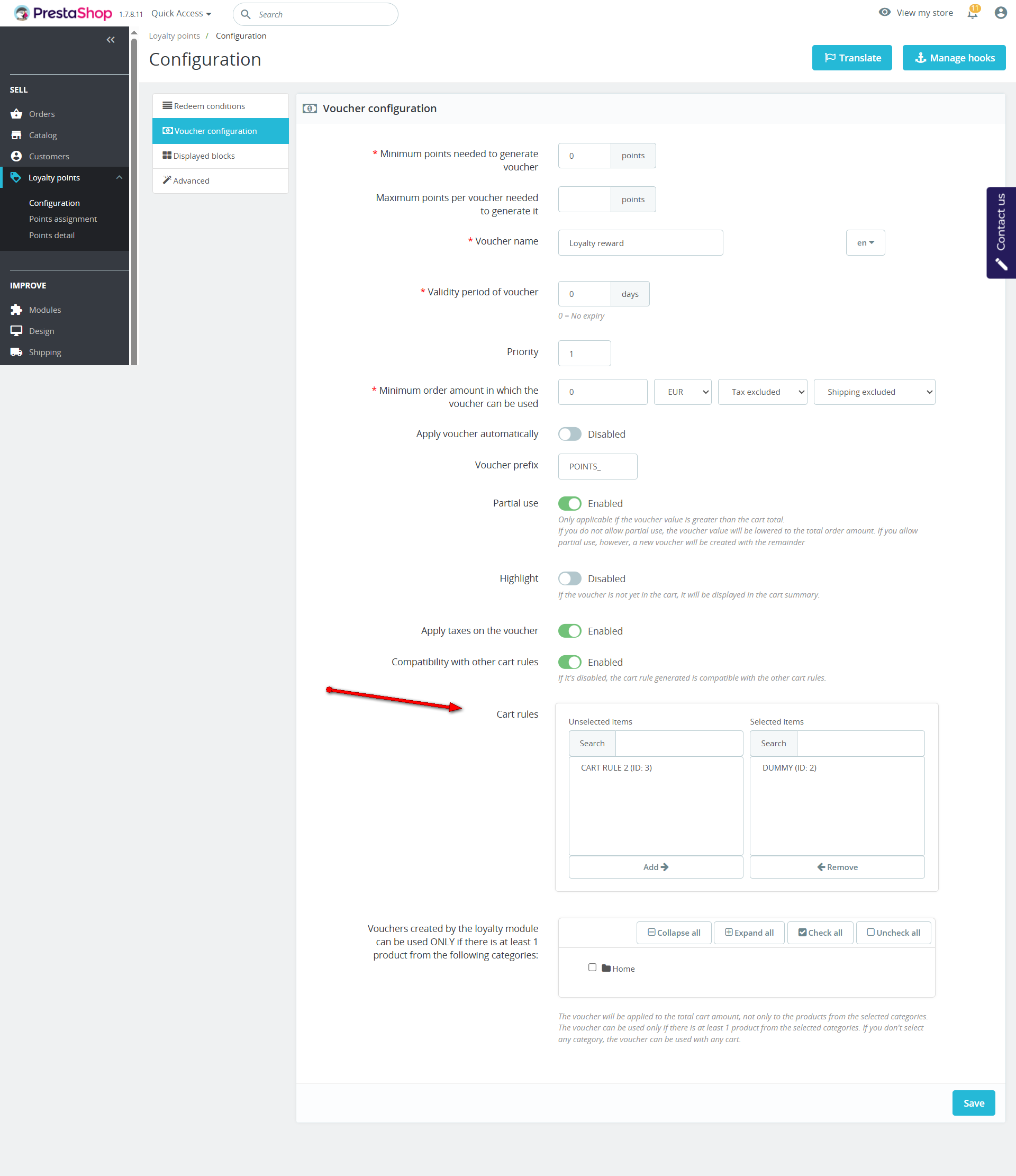Open the EUR currency dropdown
The height and width of the screenshot is (1176, 1016).
(682, 392)
